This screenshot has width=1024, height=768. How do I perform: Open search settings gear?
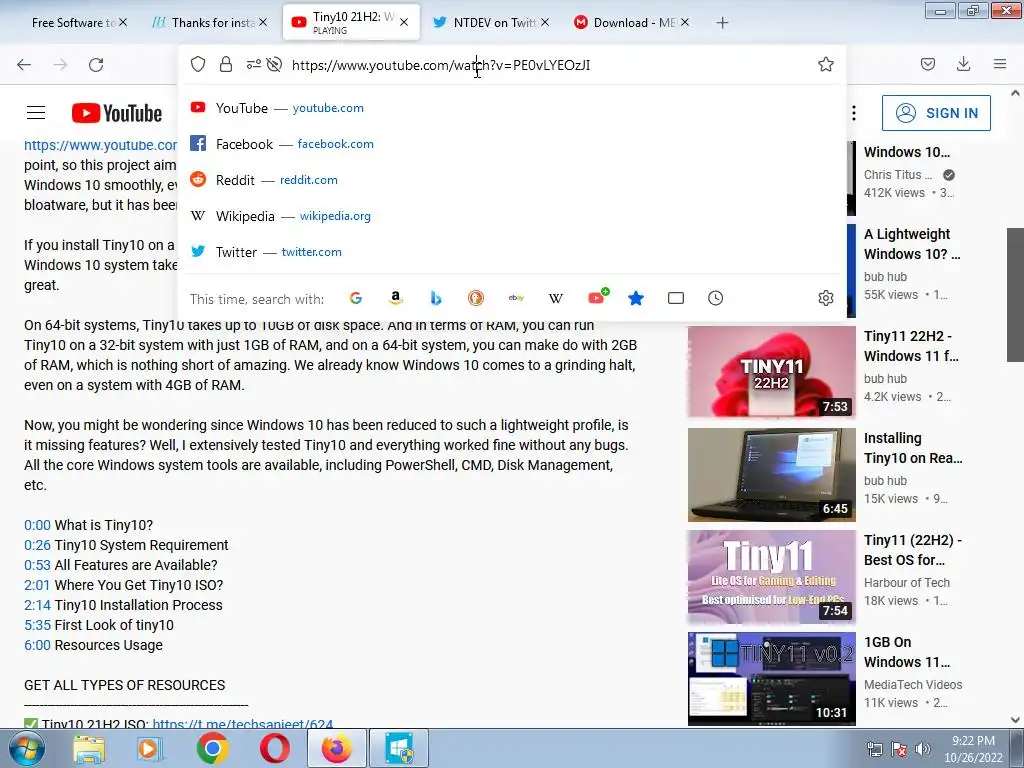[825, 298]
